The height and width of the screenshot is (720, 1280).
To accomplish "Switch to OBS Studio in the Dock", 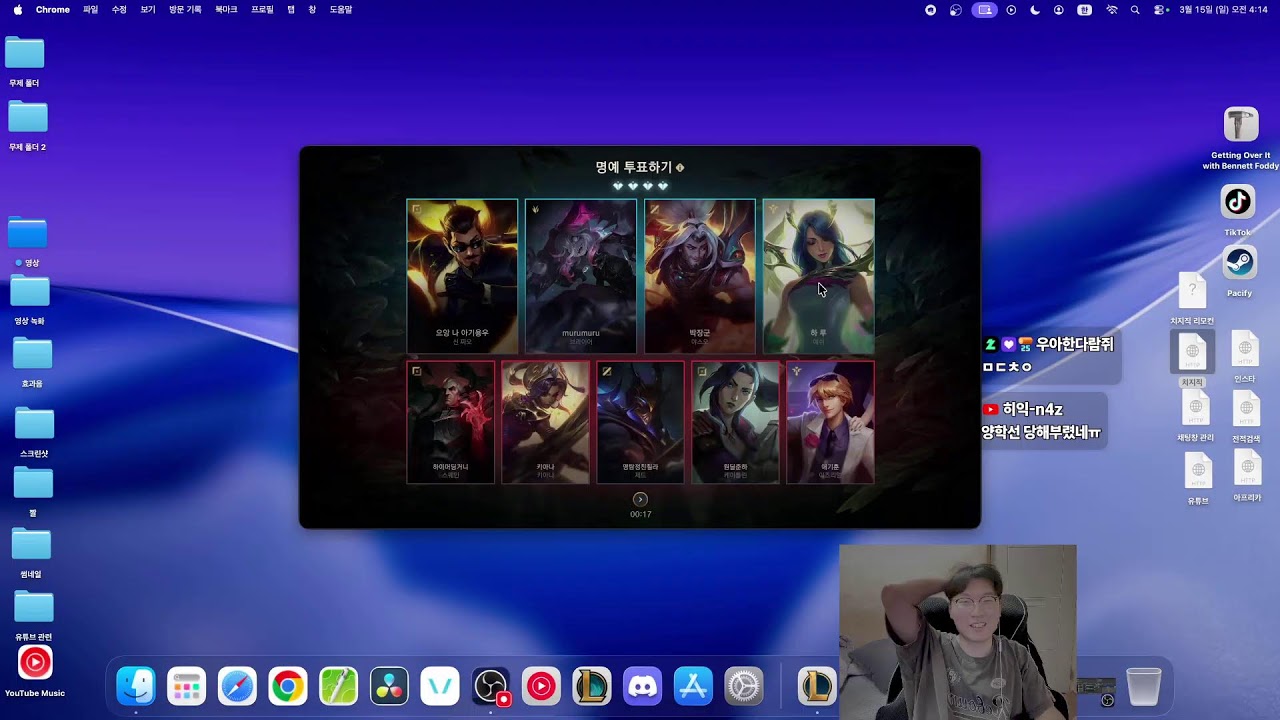I will (x=491, y=686).
